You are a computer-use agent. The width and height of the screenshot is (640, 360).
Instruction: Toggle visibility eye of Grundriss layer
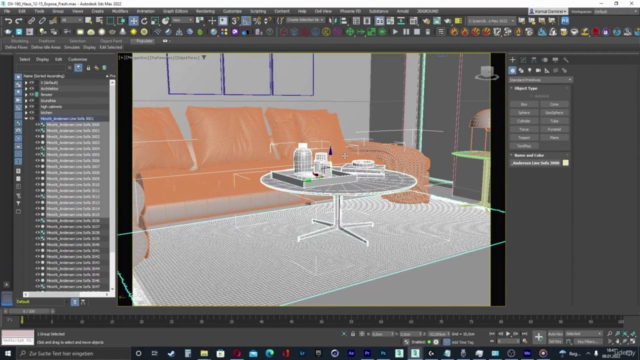coord(31,100)
